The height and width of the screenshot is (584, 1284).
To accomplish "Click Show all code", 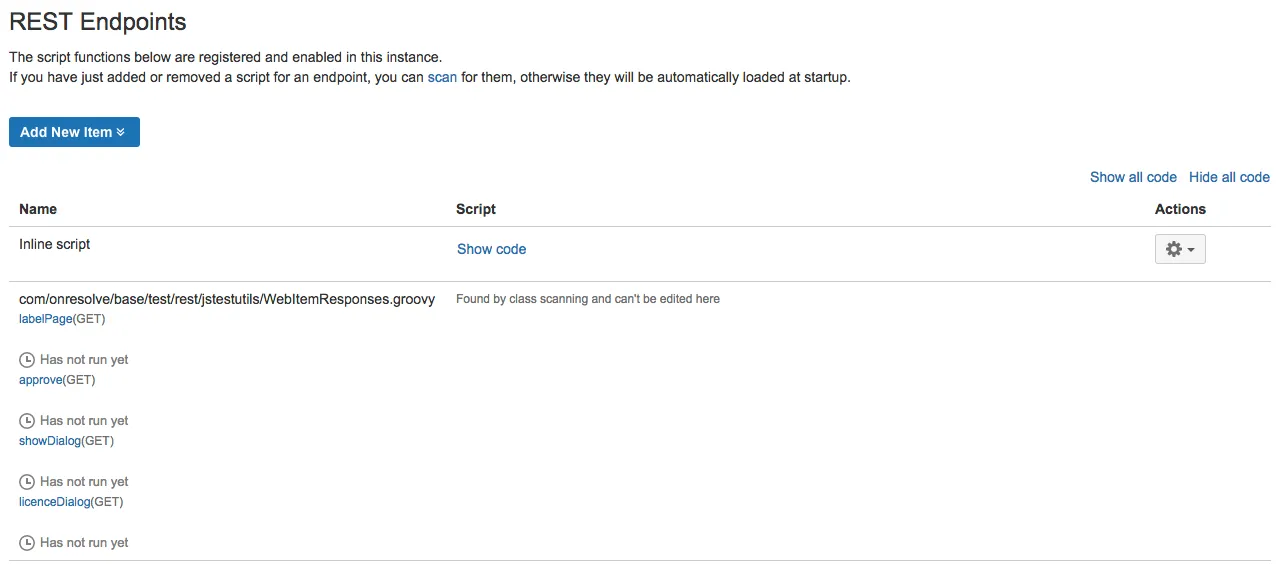I will pyautogui.click(x=1133, y=177).
